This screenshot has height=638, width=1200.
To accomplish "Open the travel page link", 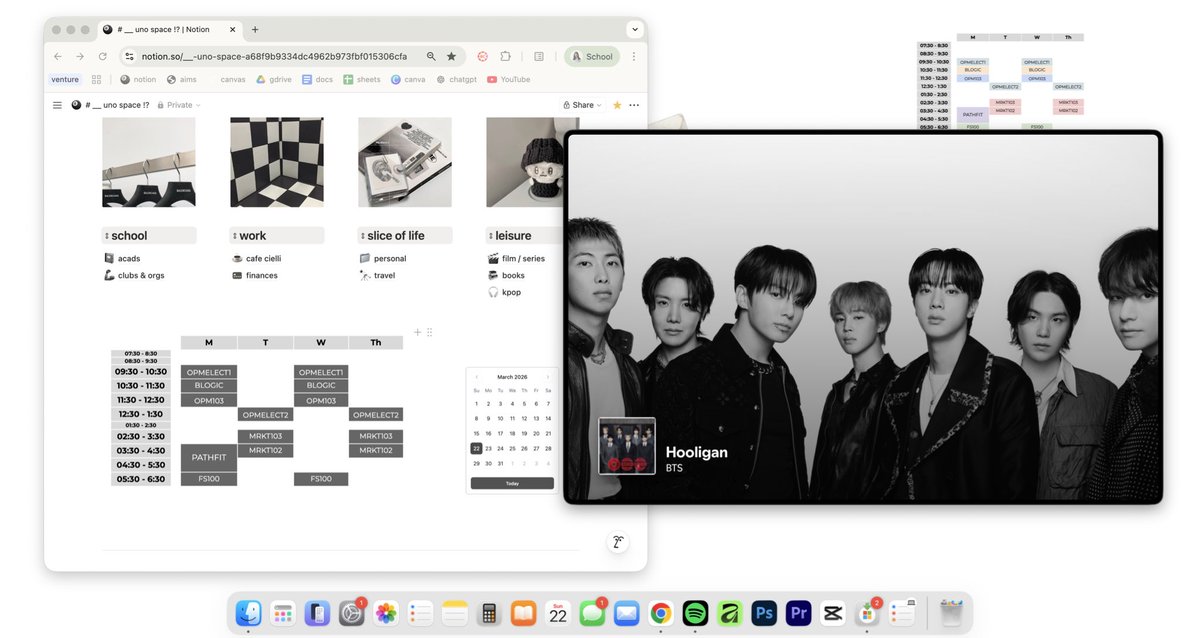I will 377,275.
